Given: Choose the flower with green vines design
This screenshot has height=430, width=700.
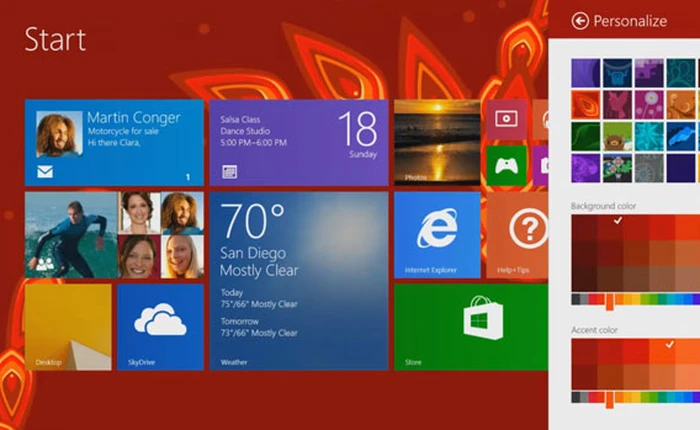Looking at the screenshot, I should click(617, 168).
